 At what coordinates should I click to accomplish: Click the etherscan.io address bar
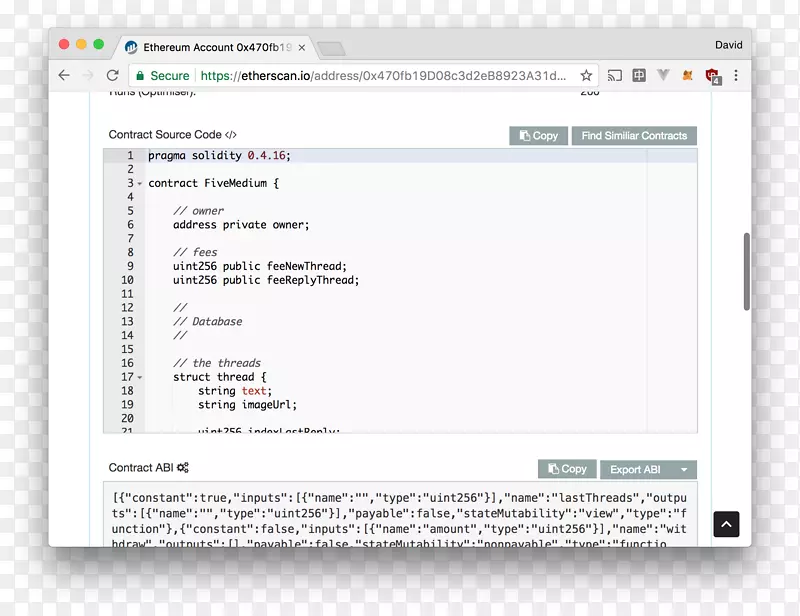click(380, 75)
